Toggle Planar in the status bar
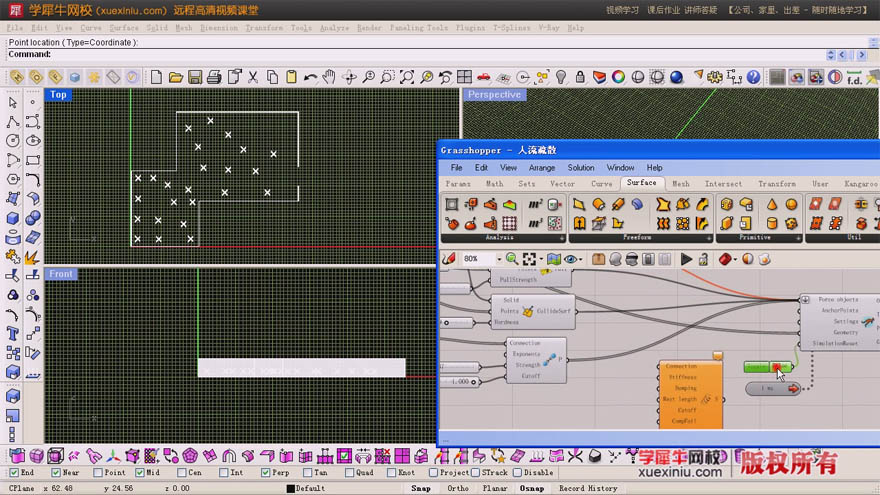Viewport: 880px width, 495px height. (x=494, y=488)
